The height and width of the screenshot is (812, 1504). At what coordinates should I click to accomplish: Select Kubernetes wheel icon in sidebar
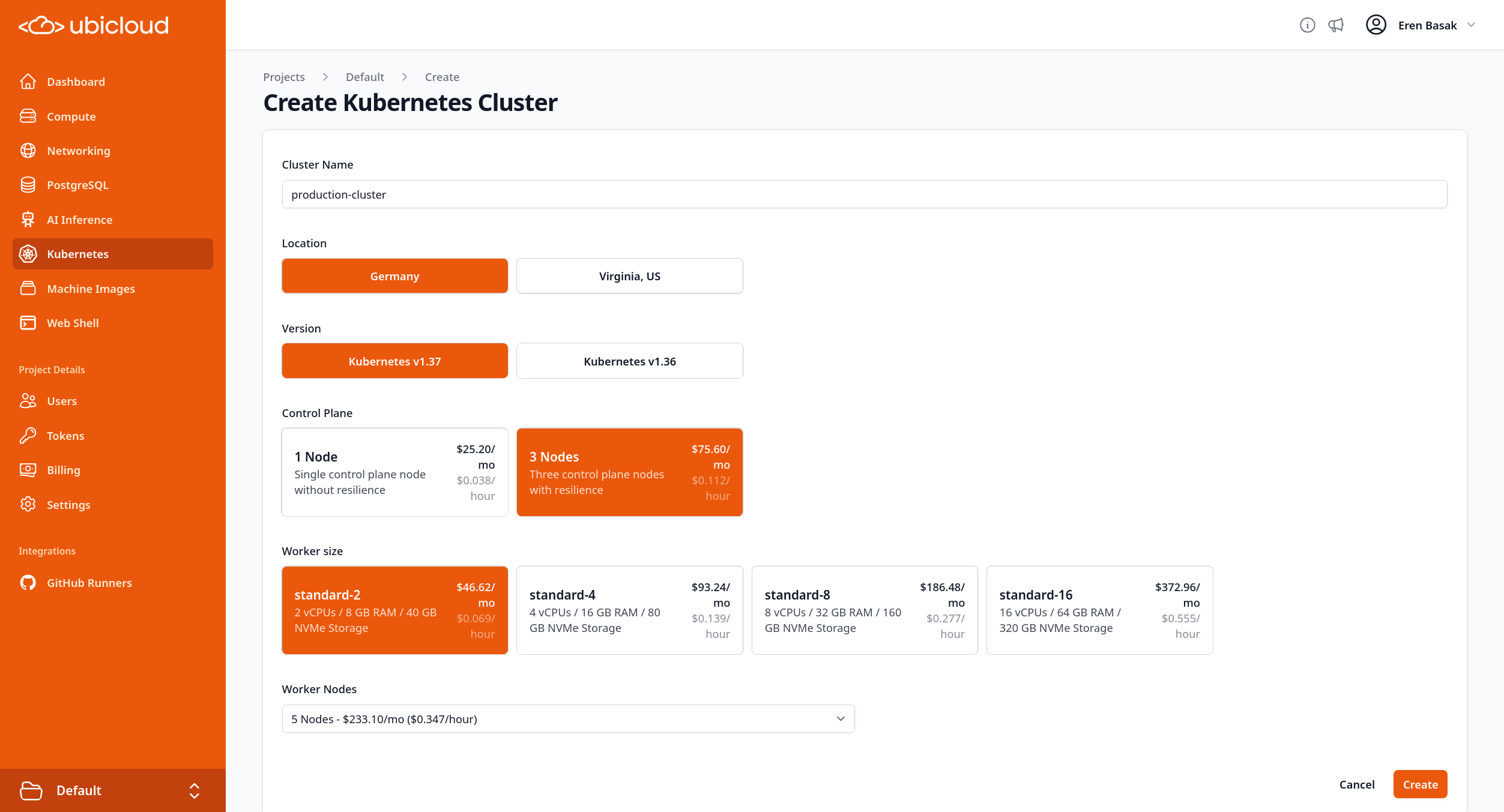coord(28,254)
